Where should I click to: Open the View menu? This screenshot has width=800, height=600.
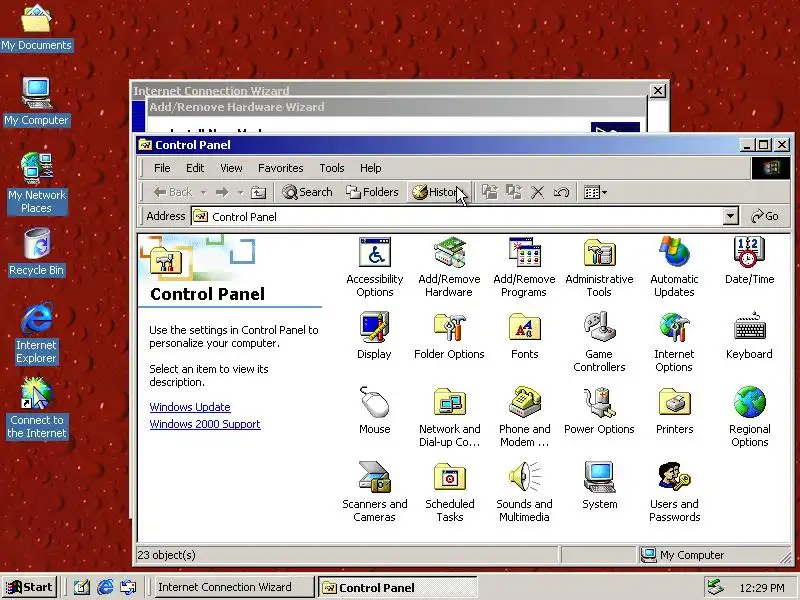click(231, 168)
